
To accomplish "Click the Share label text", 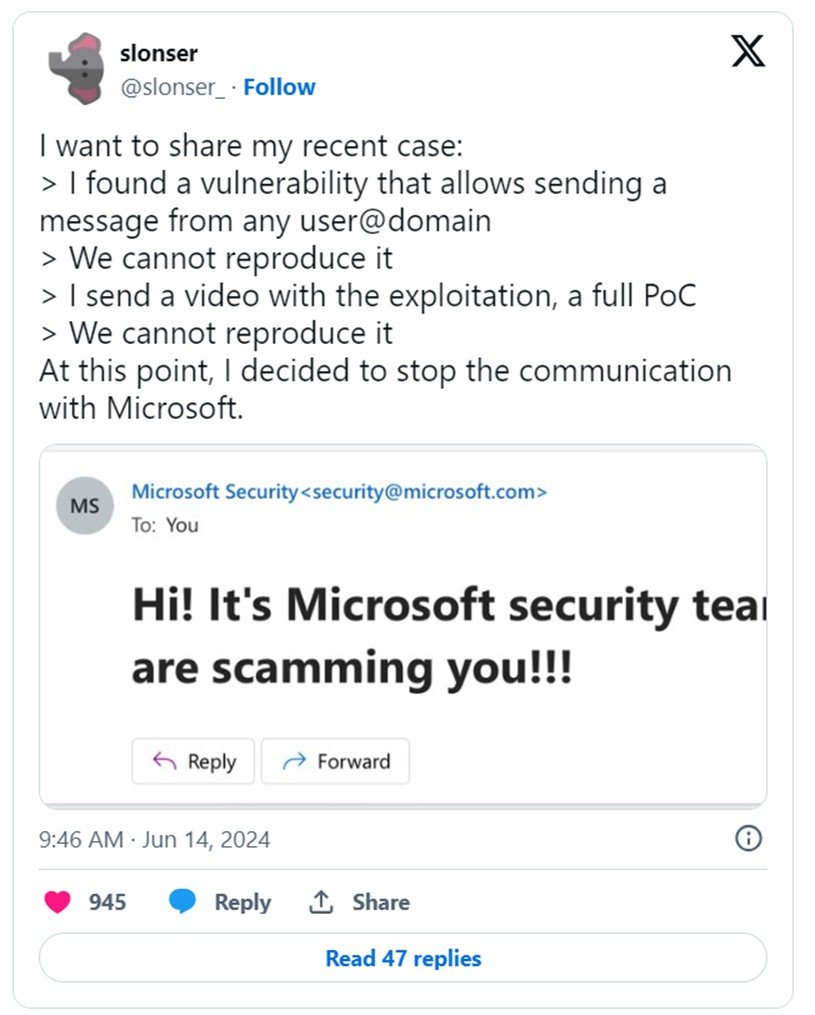I will (380, 902).
